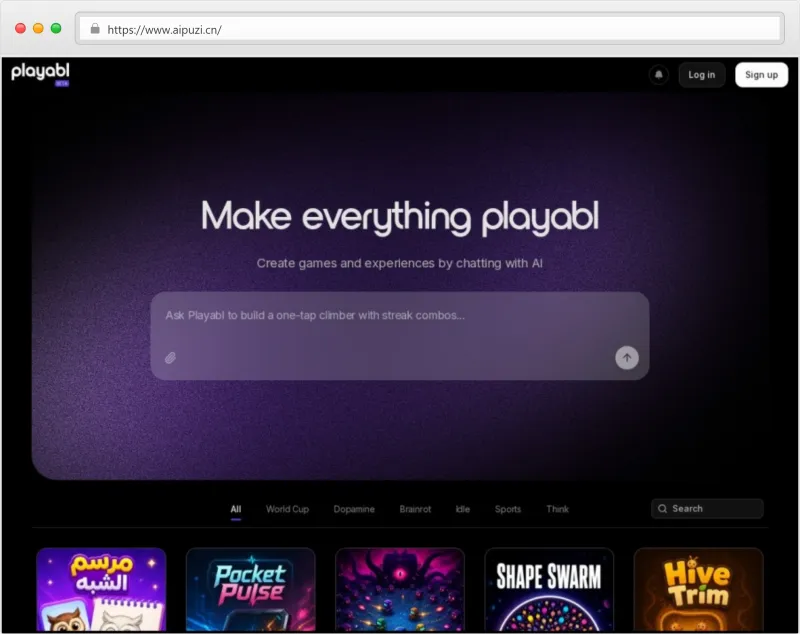The height and width of the screenshot is (634, 800).
Task: Open the notifications bell
Action: click(659, 75)
